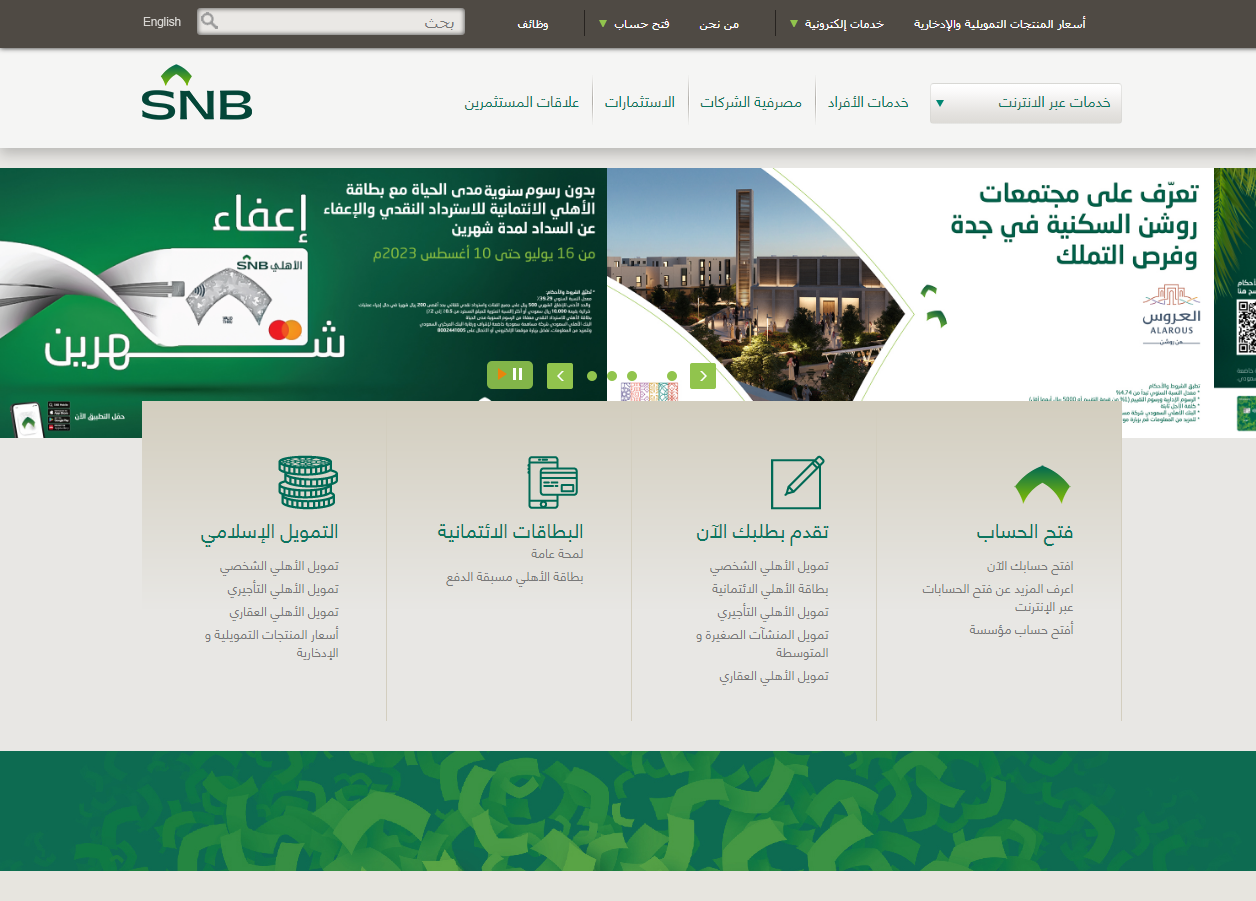Click تمويل الأهلي التأجيري under تقدم بطلبك
This screenshot has height=901, width=1256.
tap(772, 612)
